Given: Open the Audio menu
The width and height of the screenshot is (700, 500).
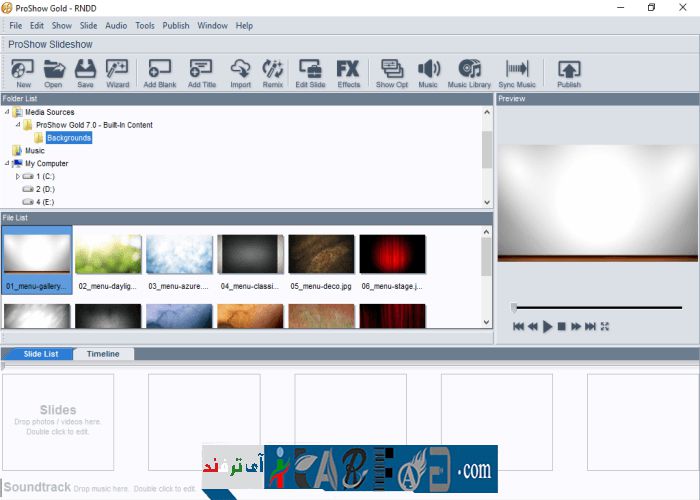Looking at the screenshot, I should (116, 25).
